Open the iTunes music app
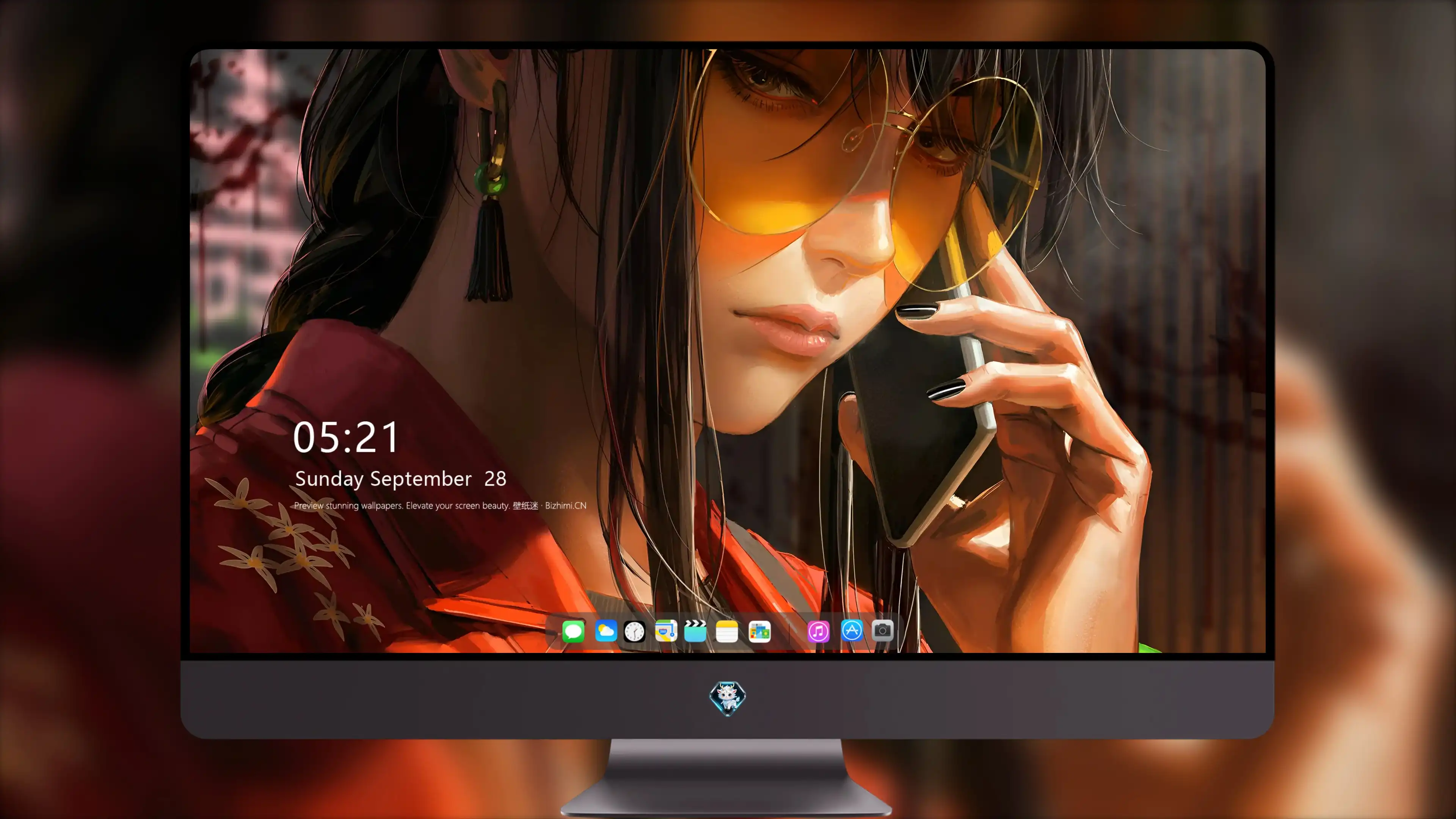The image size is (1456, 819). tap(819, 631)
